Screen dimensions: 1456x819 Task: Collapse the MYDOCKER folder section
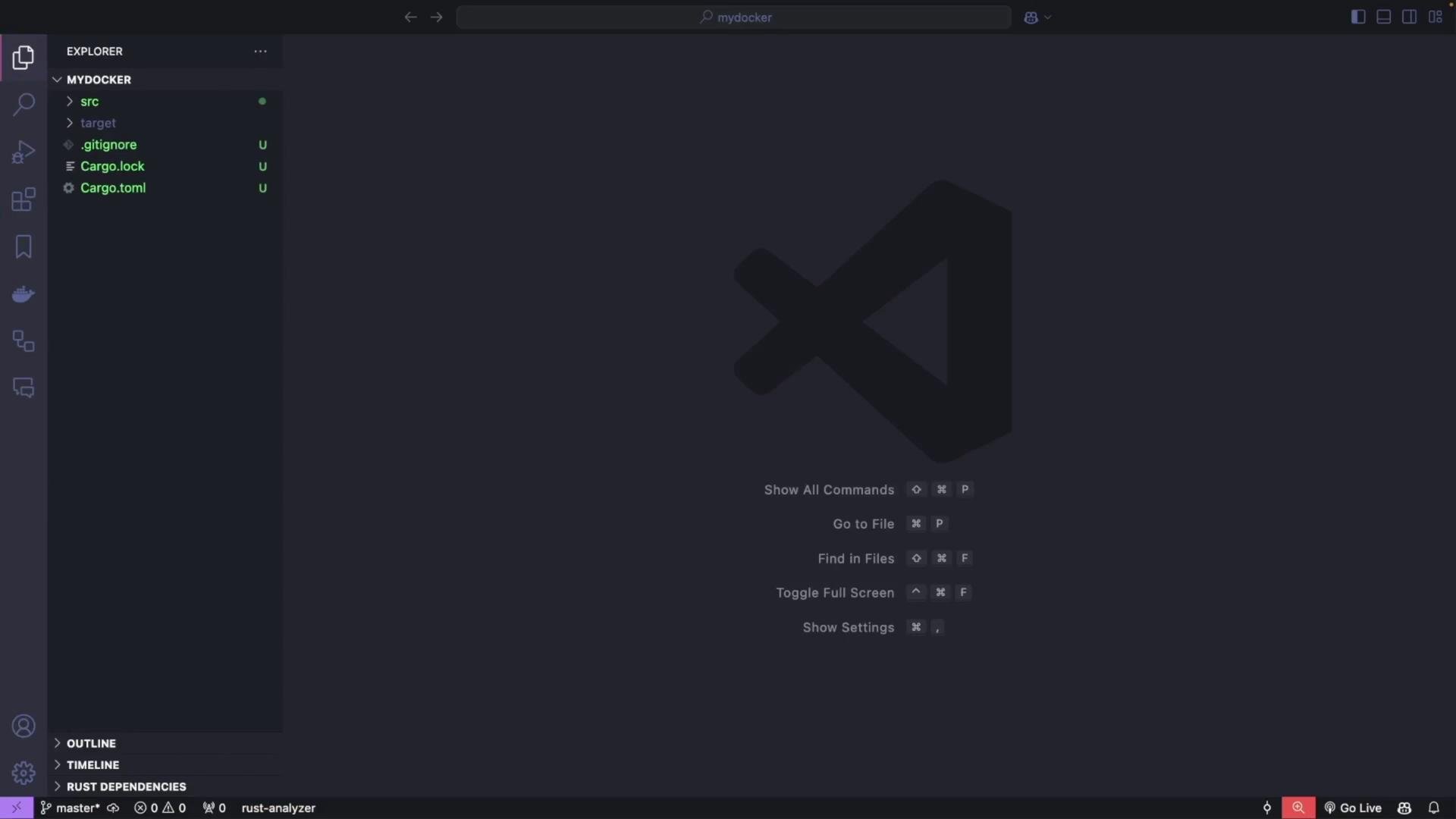(x=165, y=80)
